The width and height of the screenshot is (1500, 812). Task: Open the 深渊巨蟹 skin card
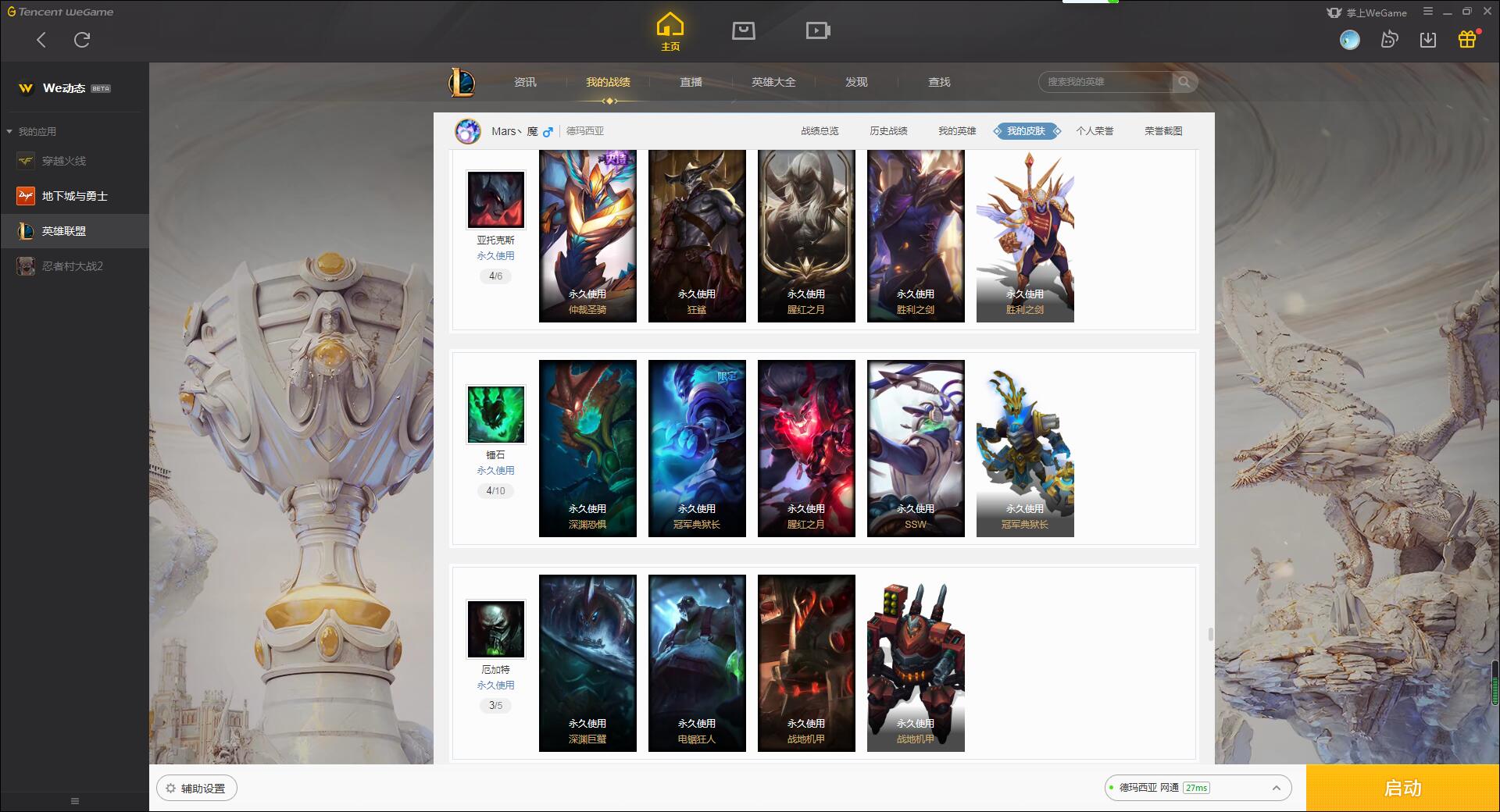pos(587,663)
